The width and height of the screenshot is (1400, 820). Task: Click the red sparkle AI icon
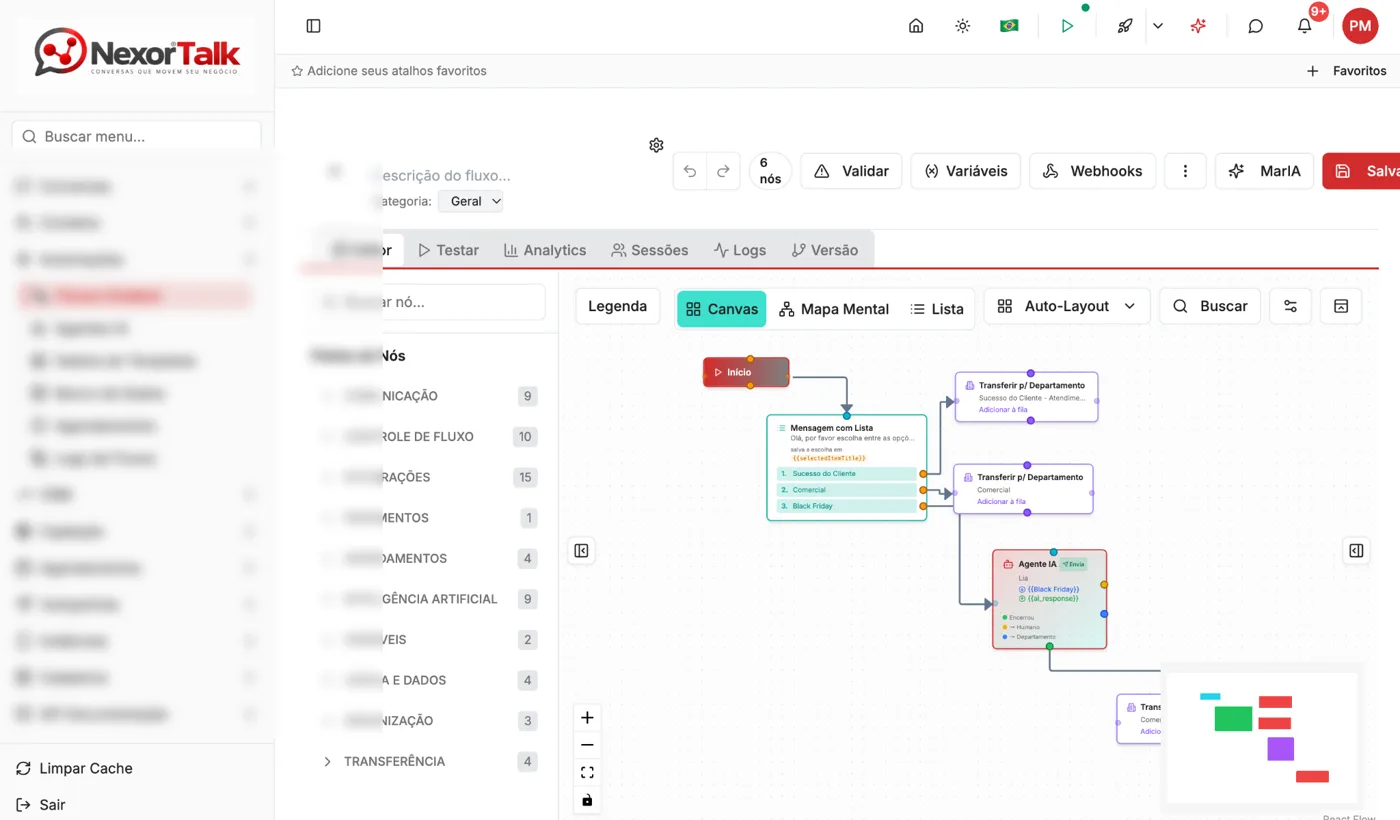pyautogui.click(x=1198, y=26)
